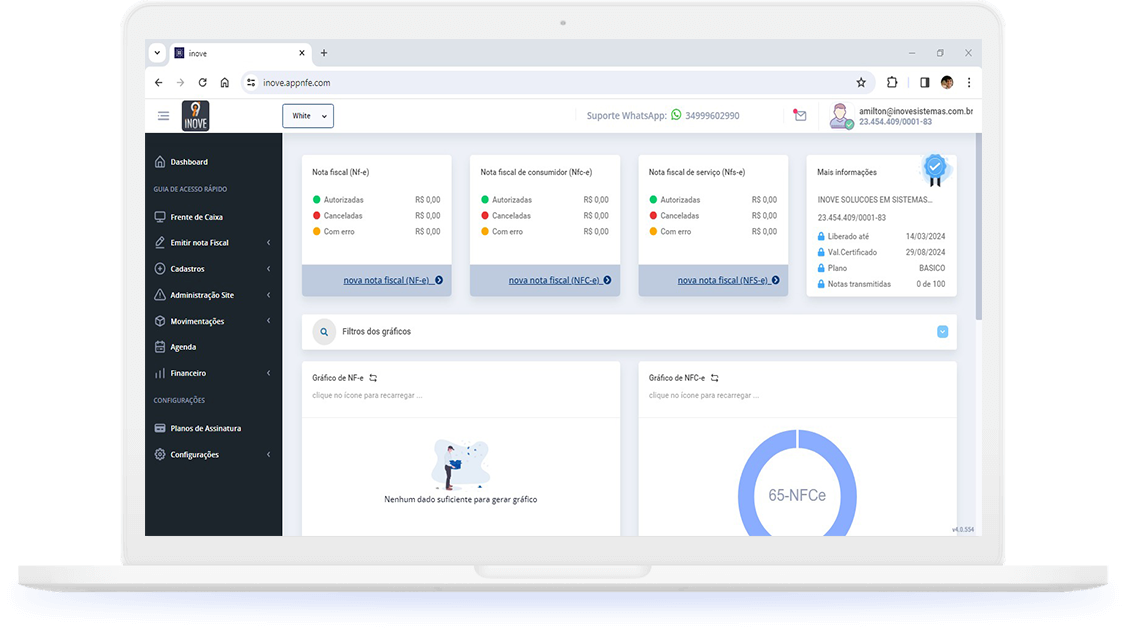Click the WhatsApp support icon
The height and width of the screenshot is (630, 1126).
tap(676, 116)
